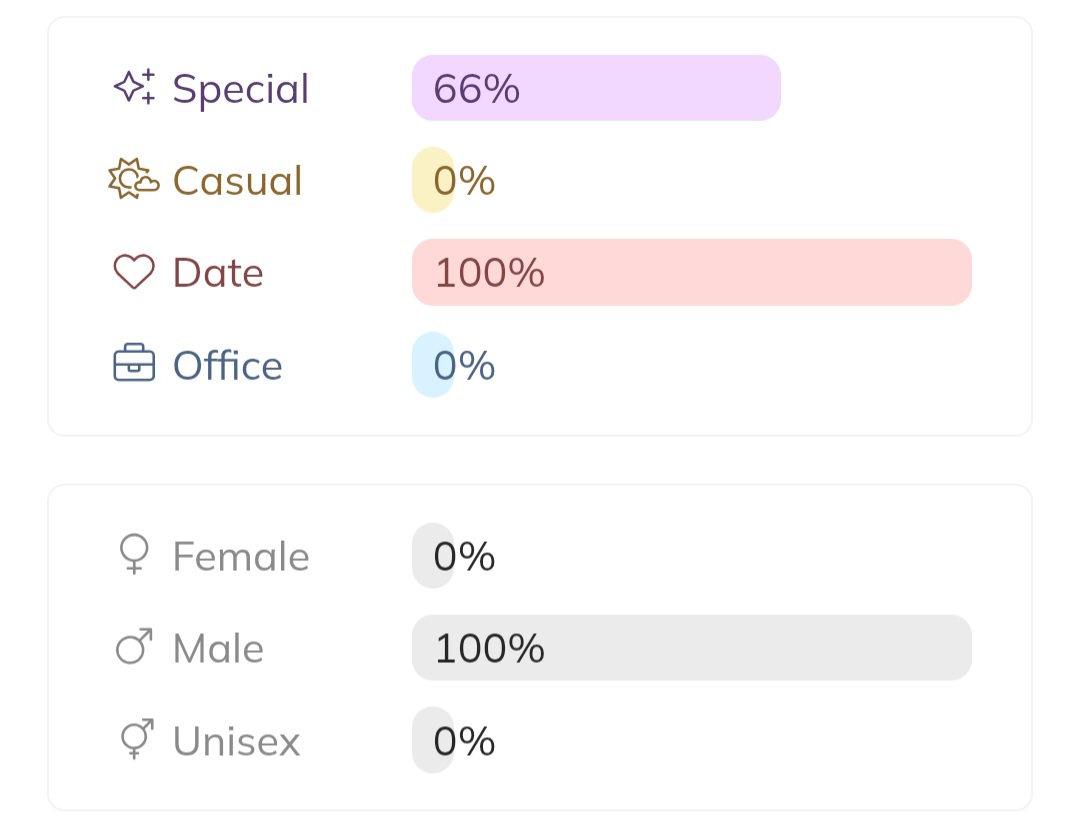
Task: Click the heart icon next to Date
Action: [x=134, y=272]
